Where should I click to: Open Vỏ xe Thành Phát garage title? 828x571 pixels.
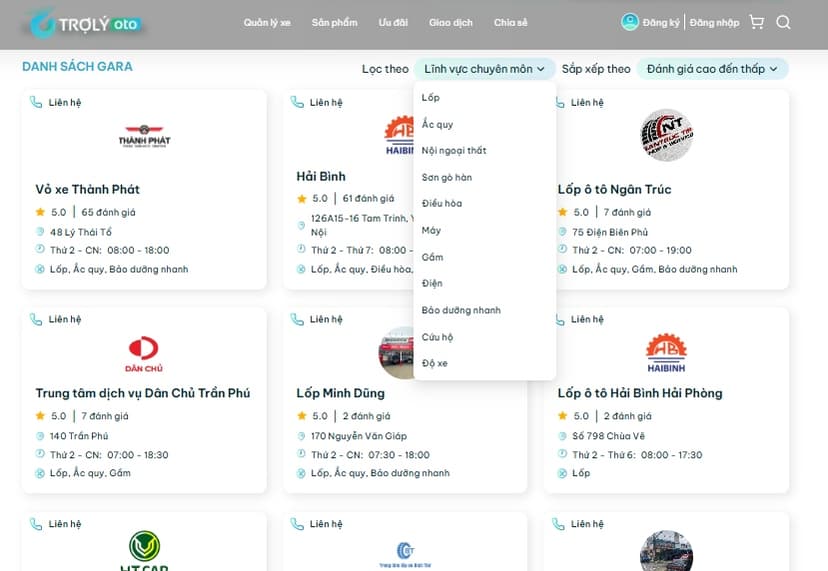[x=88, y=189]
